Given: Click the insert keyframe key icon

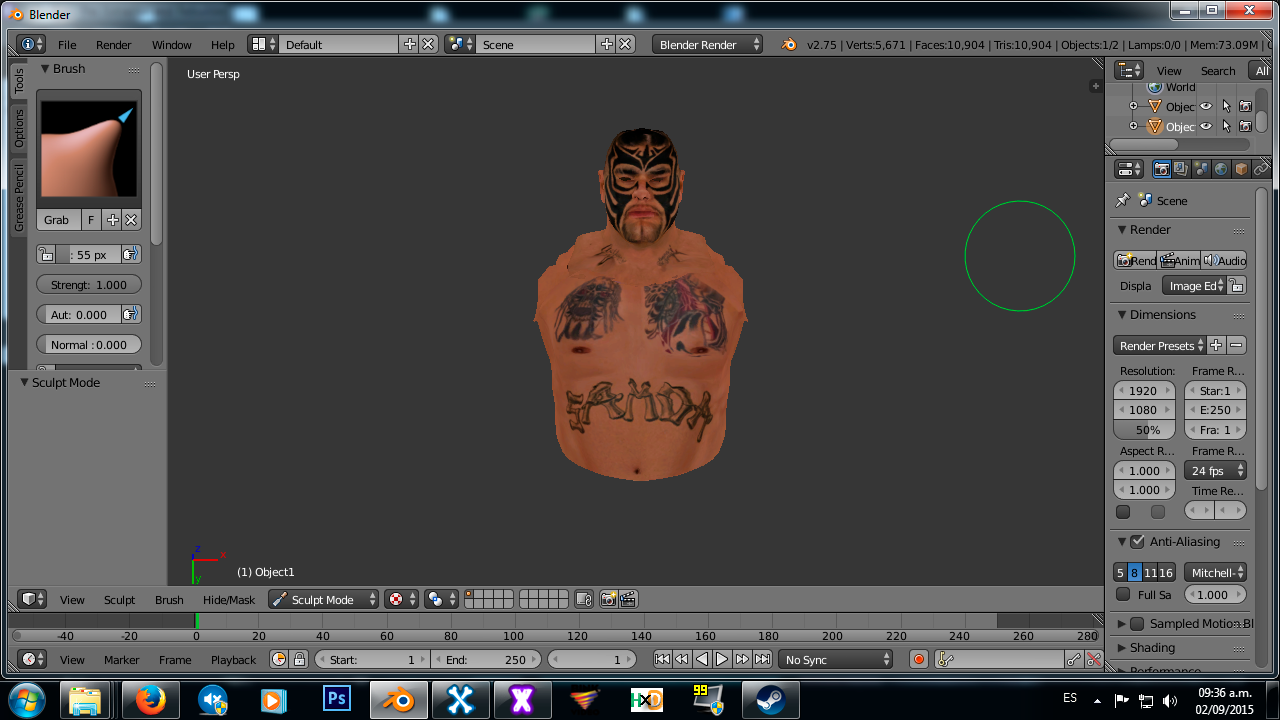Looking at the screenshot, I should coord(1073,659).
